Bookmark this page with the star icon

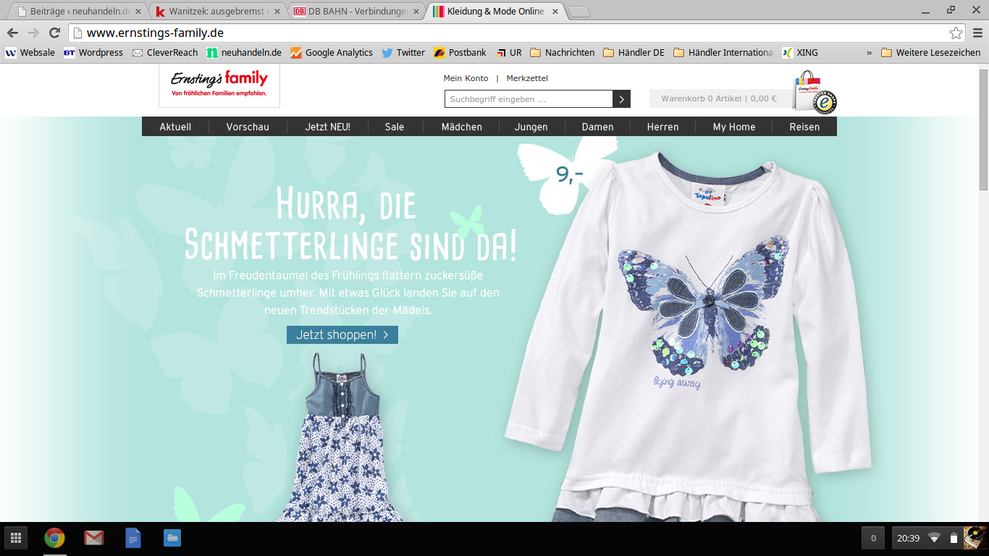click(956, 33)
